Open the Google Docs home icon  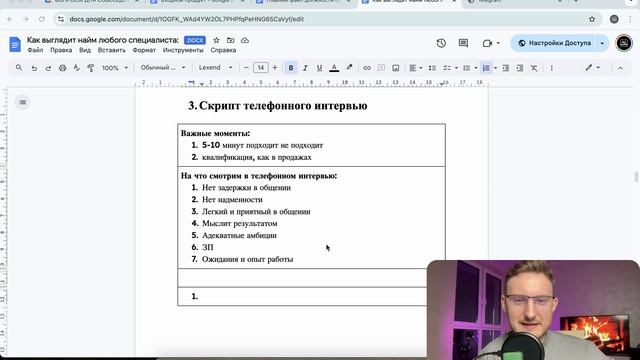pyautogui.click(x=15, y=44)
